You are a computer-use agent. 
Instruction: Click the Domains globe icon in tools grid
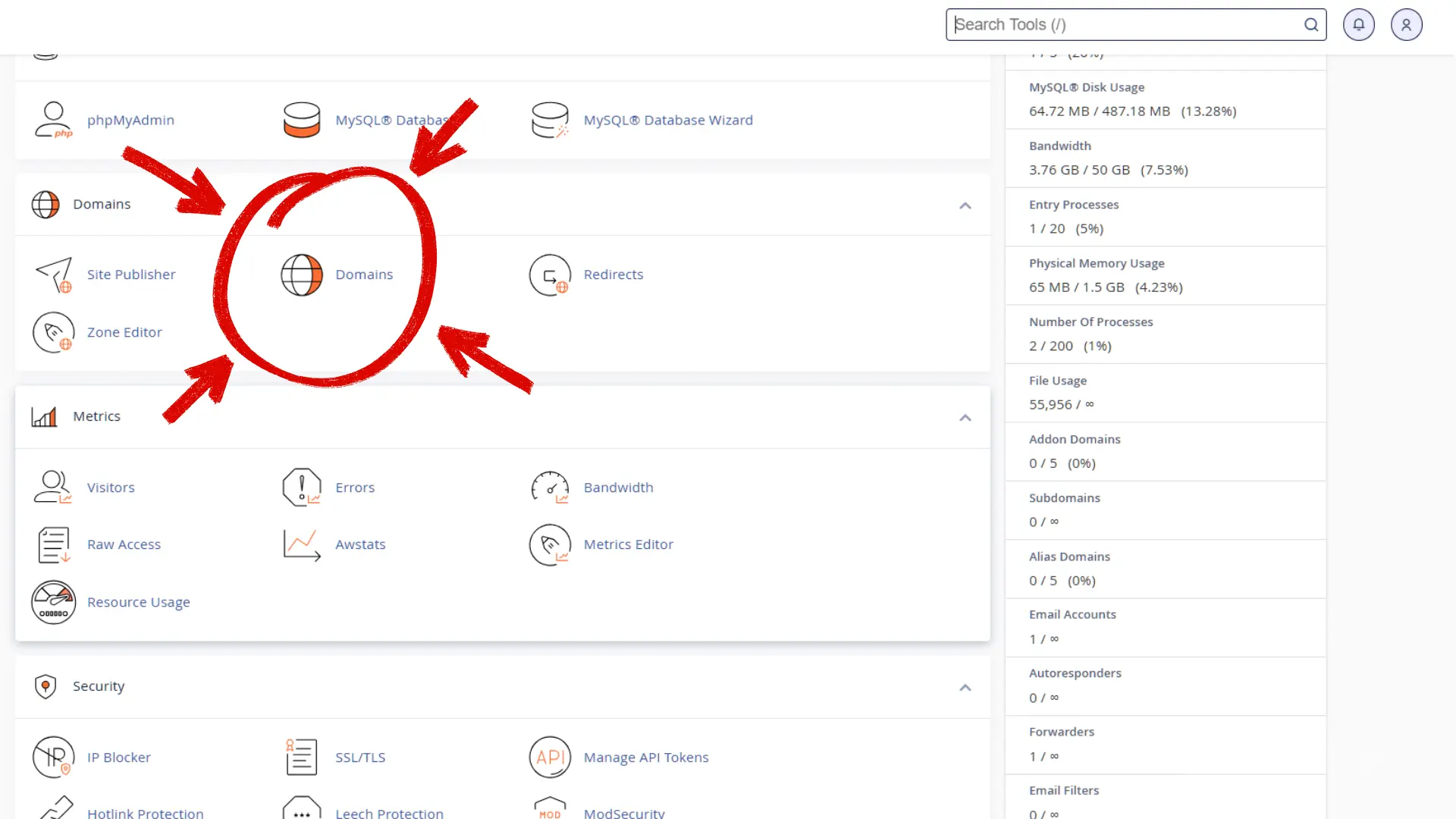(x=302, y=275)
